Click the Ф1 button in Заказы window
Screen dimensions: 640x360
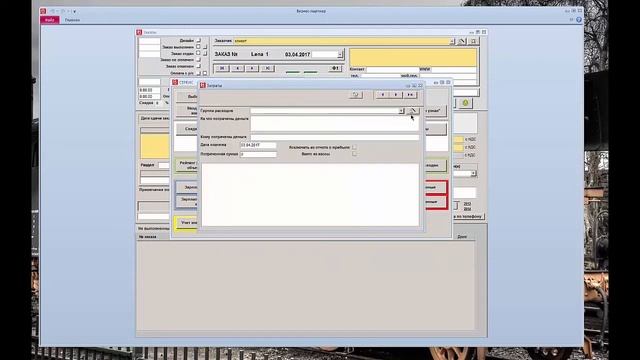(x=335, y=69)
